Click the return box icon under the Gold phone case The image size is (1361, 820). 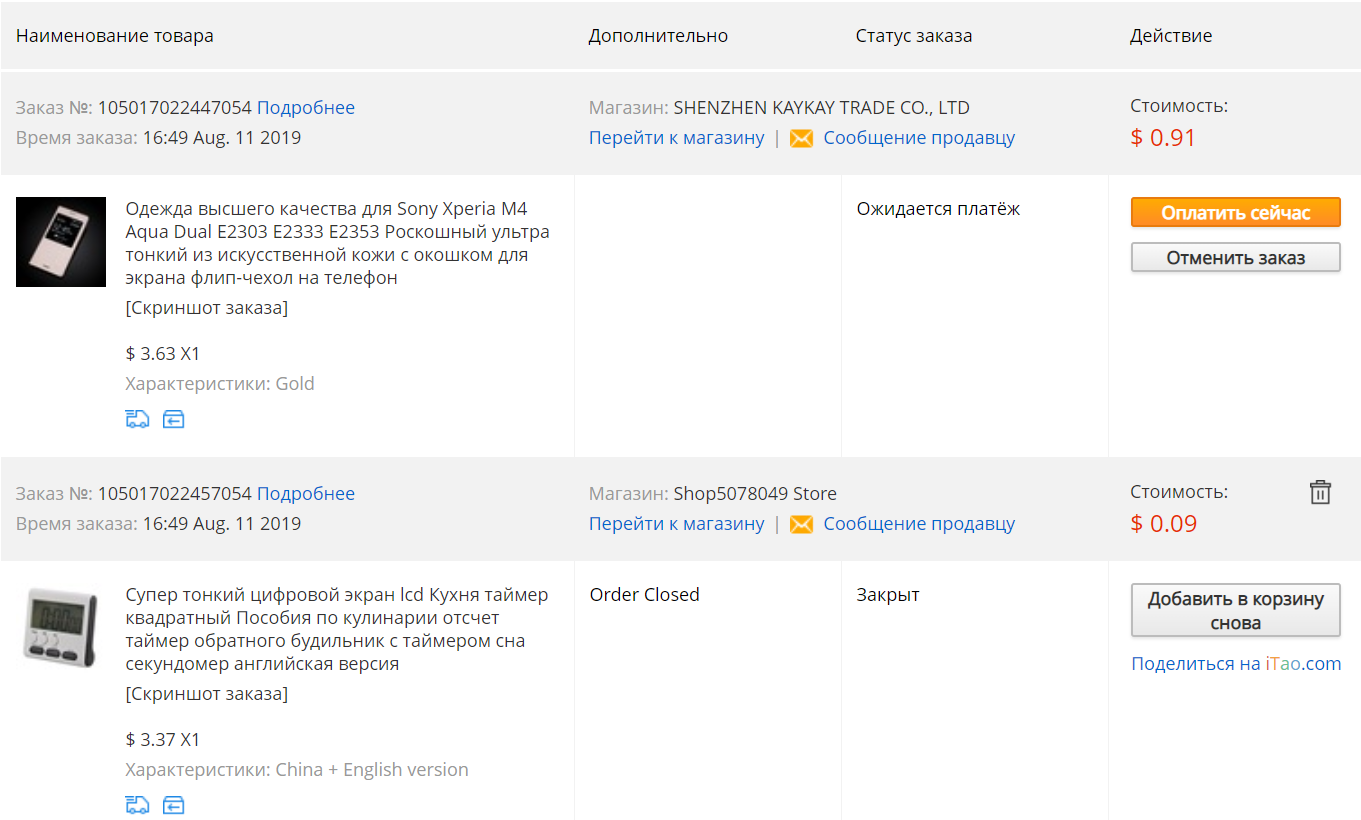tap(173, 419)
